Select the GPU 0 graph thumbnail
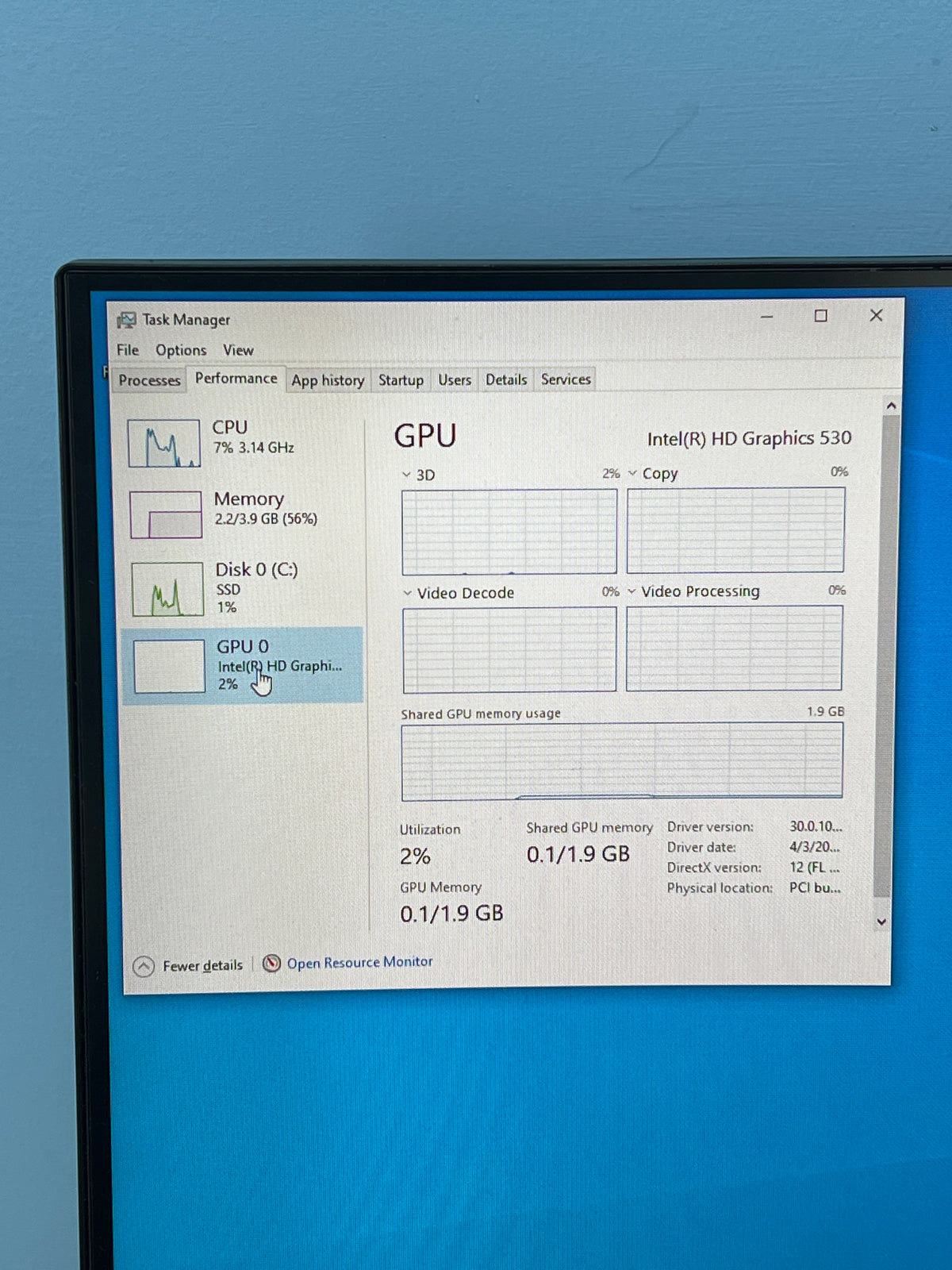This screenshot has width=952, height=1270. tap(169, 667)
